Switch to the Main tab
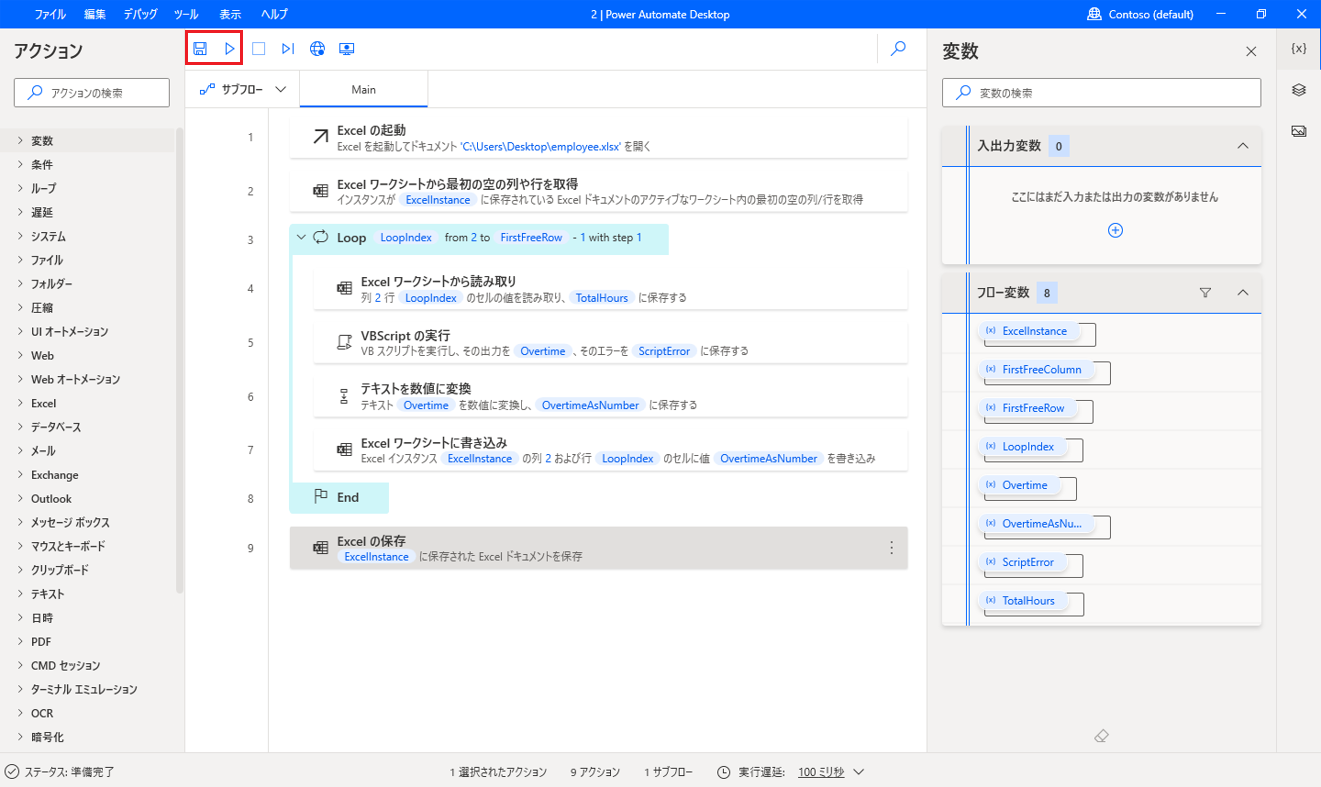Viewport: 1321px width, 787px height. pos(363,89)
